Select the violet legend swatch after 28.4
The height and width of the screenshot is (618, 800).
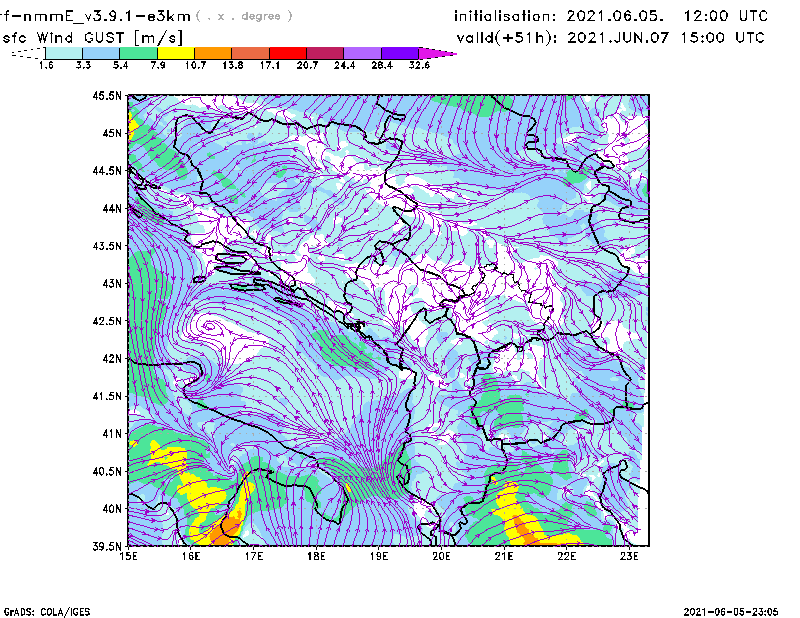point(400,53)
